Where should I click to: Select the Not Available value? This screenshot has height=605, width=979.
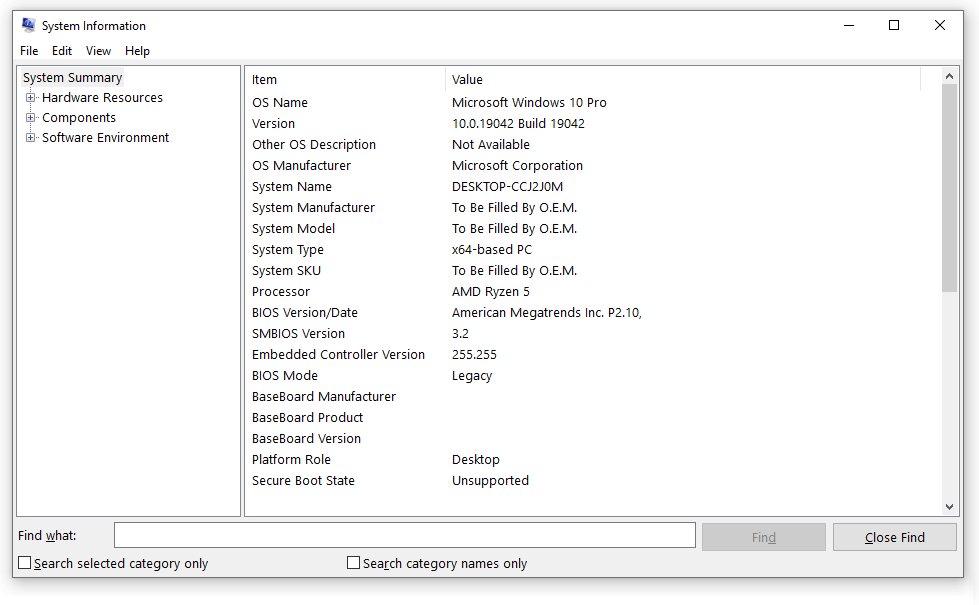coord(491,145)
